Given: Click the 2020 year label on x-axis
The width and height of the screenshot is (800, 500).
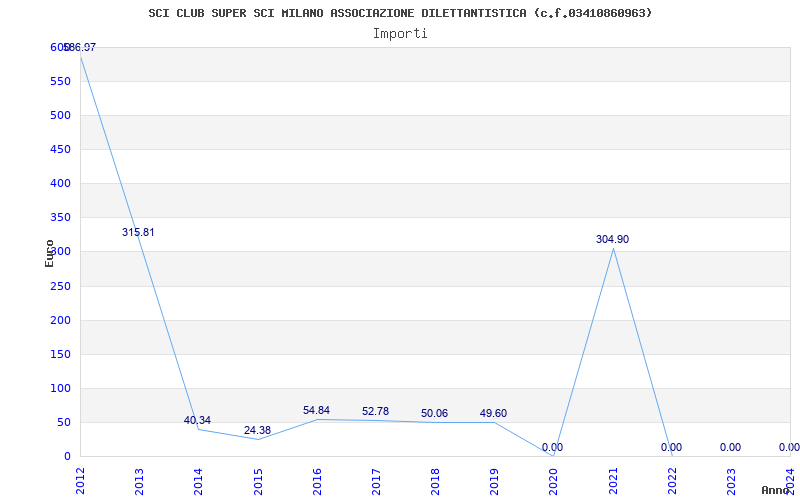Looking at the screenshot, I should point(554,482).
